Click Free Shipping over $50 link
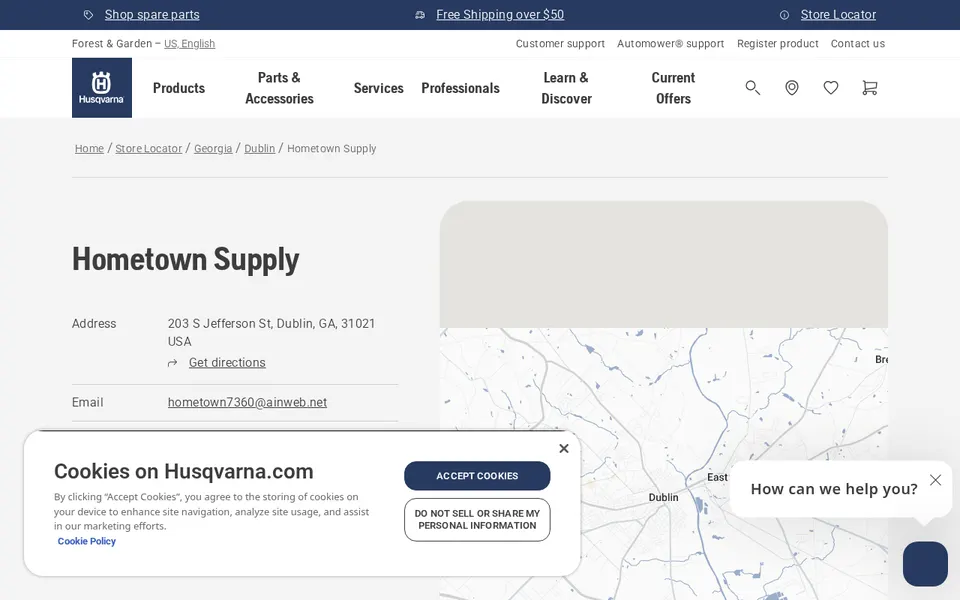This screenshot has height=600, width=960. tap(500, 15)
